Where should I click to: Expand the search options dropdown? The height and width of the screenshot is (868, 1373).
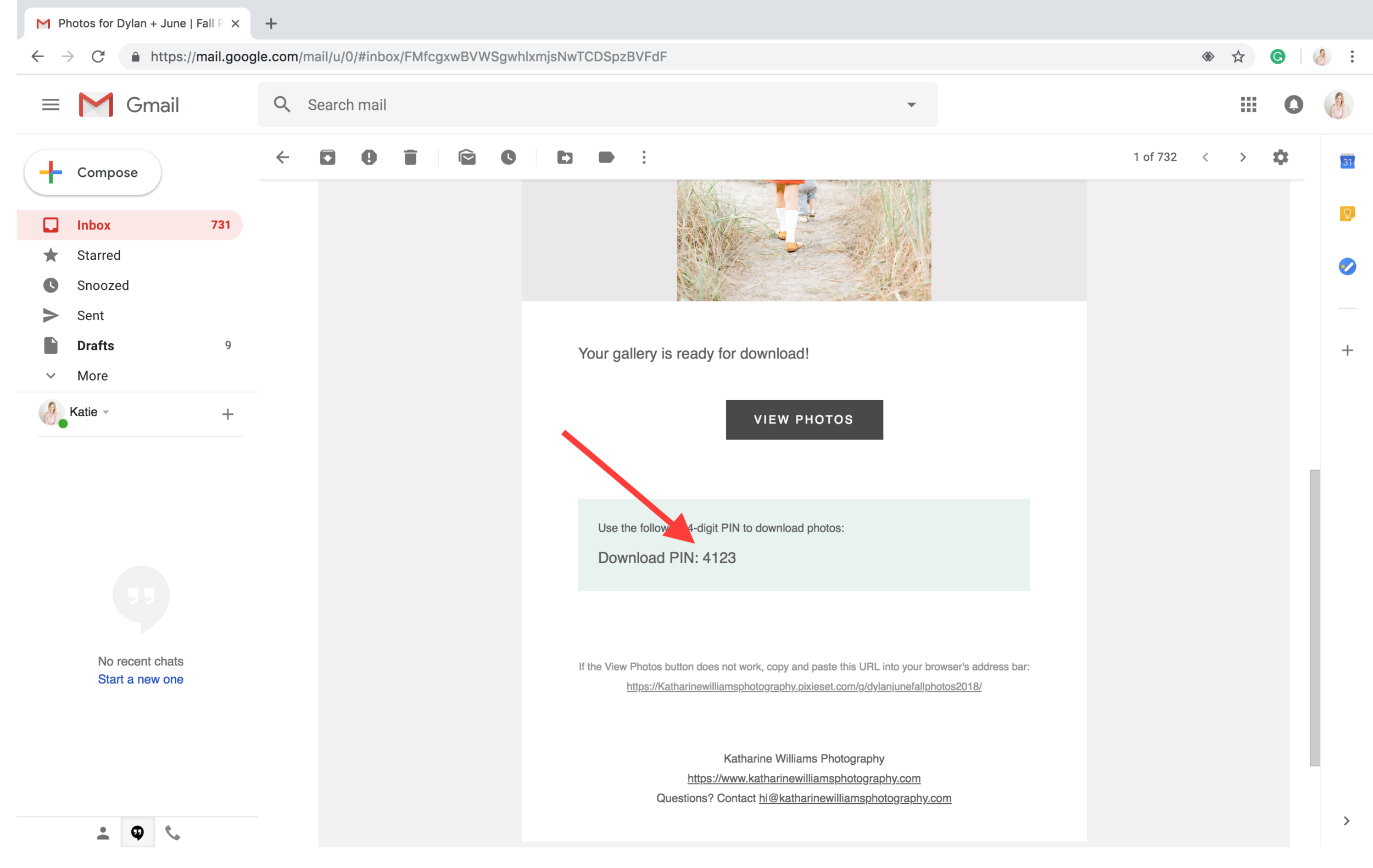click(911, 104)
